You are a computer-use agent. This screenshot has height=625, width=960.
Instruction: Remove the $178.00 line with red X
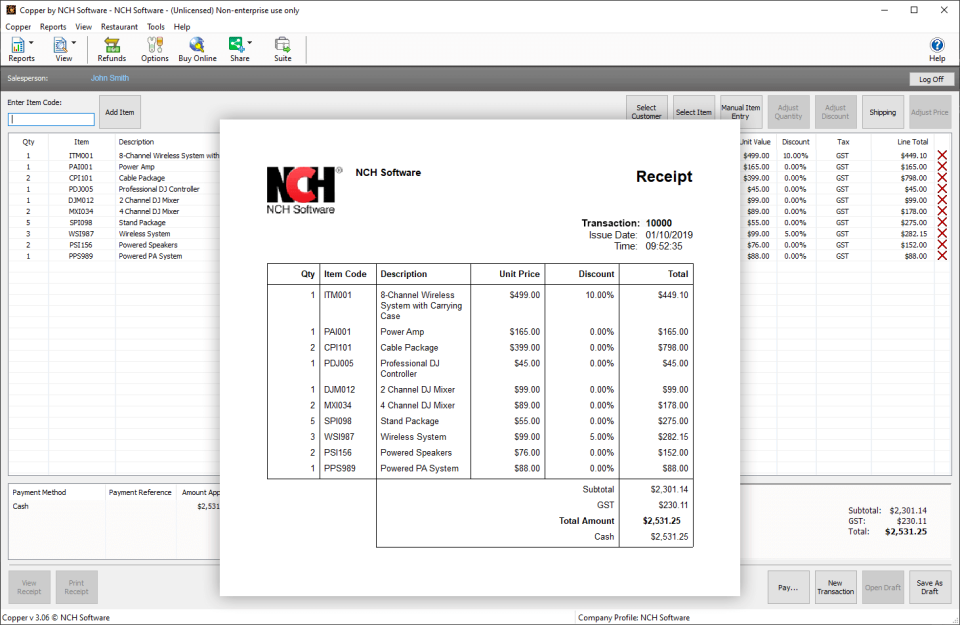(942, 211)
